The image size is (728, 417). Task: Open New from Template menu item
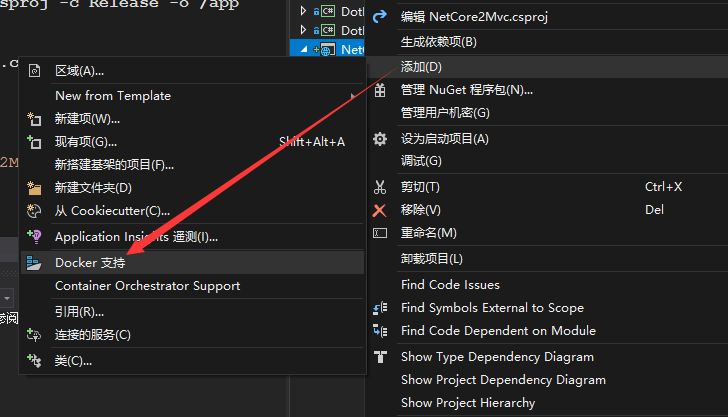192,96
